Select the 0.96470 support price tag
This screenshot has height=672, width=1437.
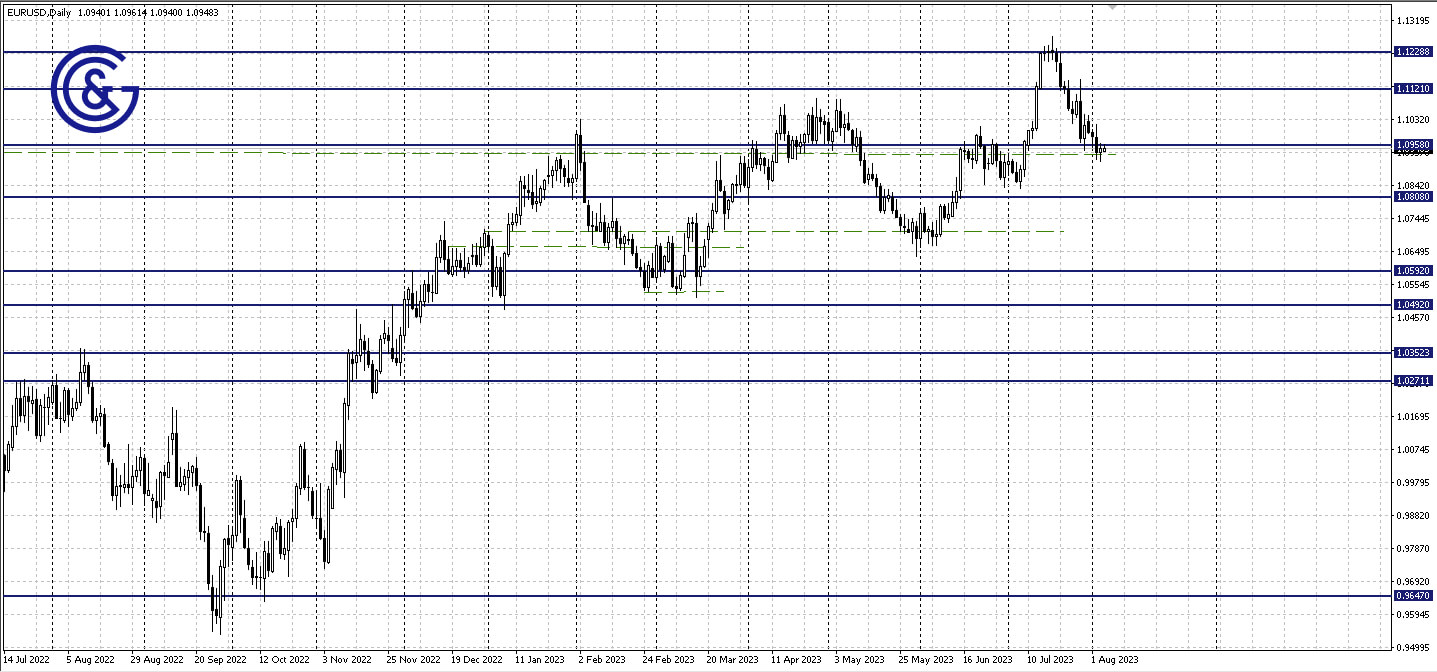tap(1411, 595)
